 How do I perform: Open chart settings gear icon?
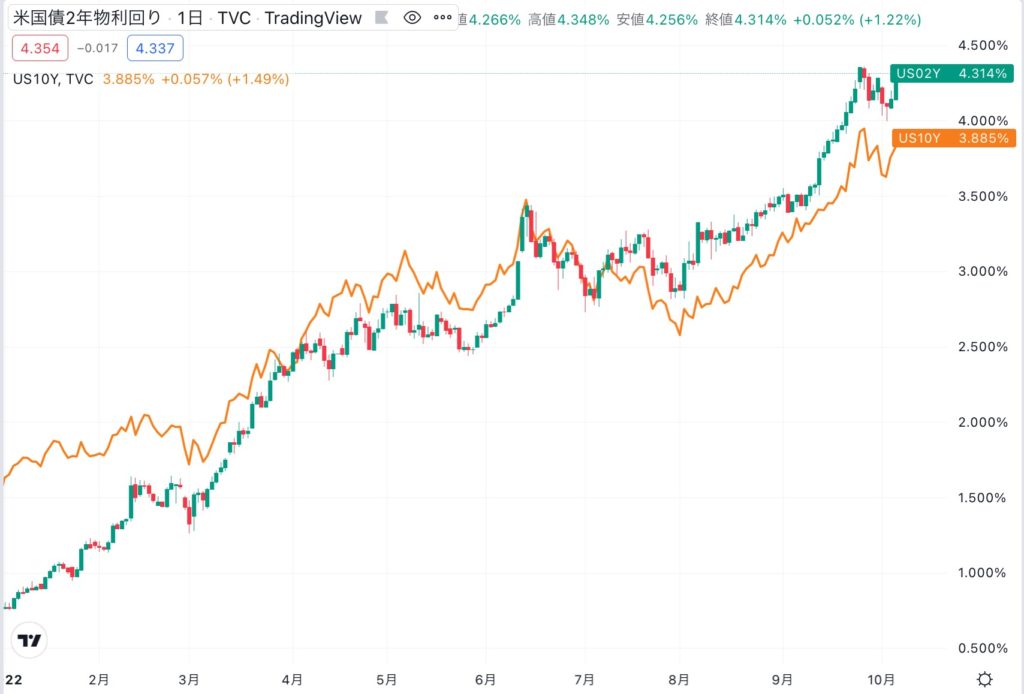pyautogui.click(x=985, y=679)
